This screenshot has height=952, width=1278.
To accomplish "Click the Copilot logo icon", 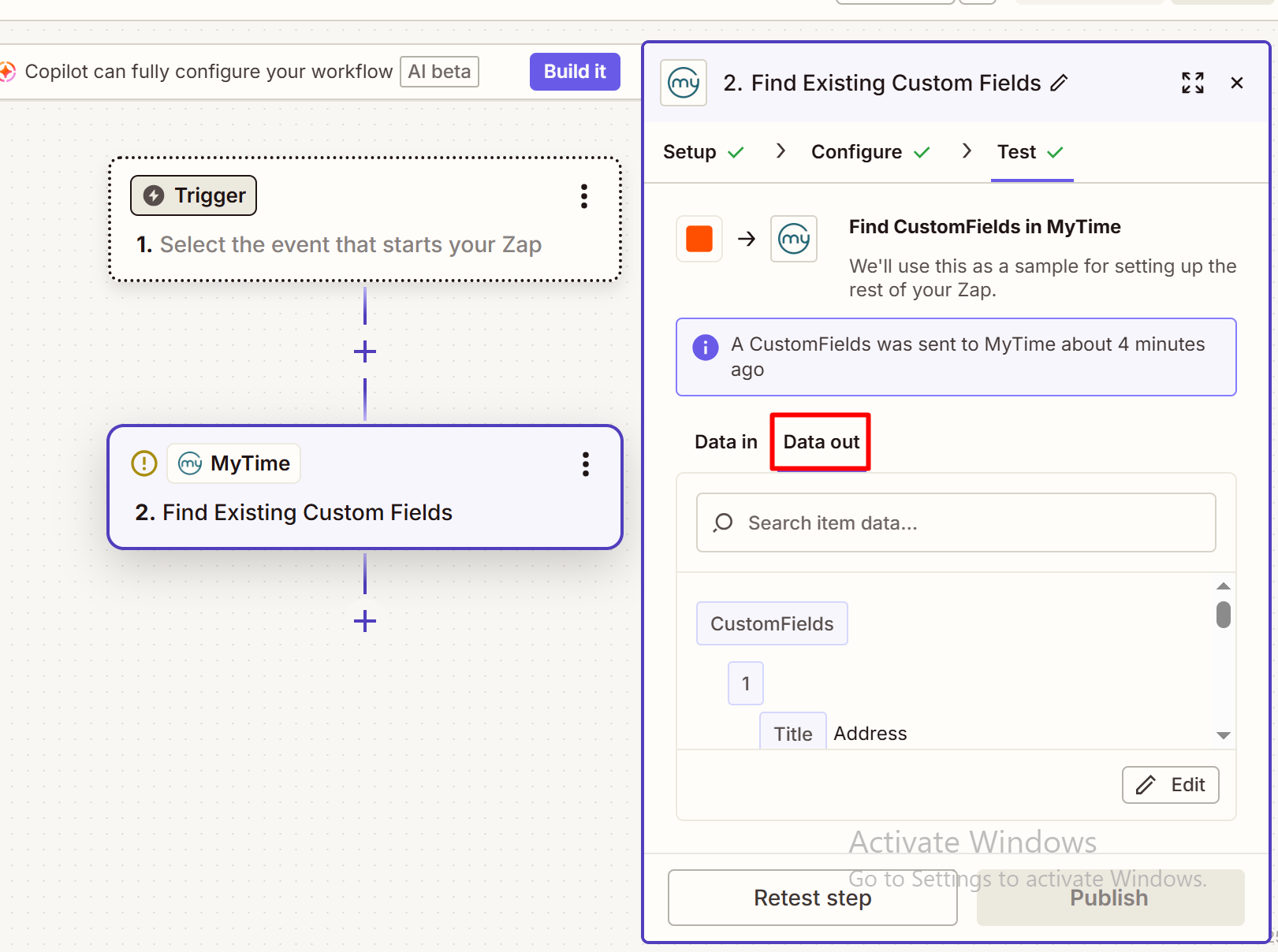I will click(x=6, y=72).
